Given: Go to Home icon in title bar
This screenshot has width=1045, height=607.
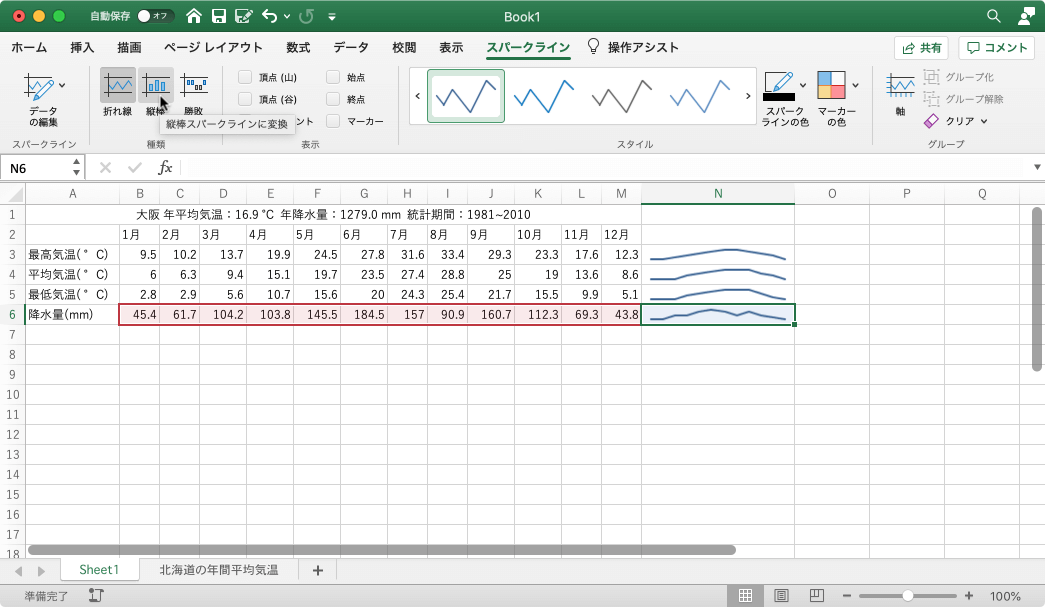Looking at the screenshot, I should (x=193, y=16).
